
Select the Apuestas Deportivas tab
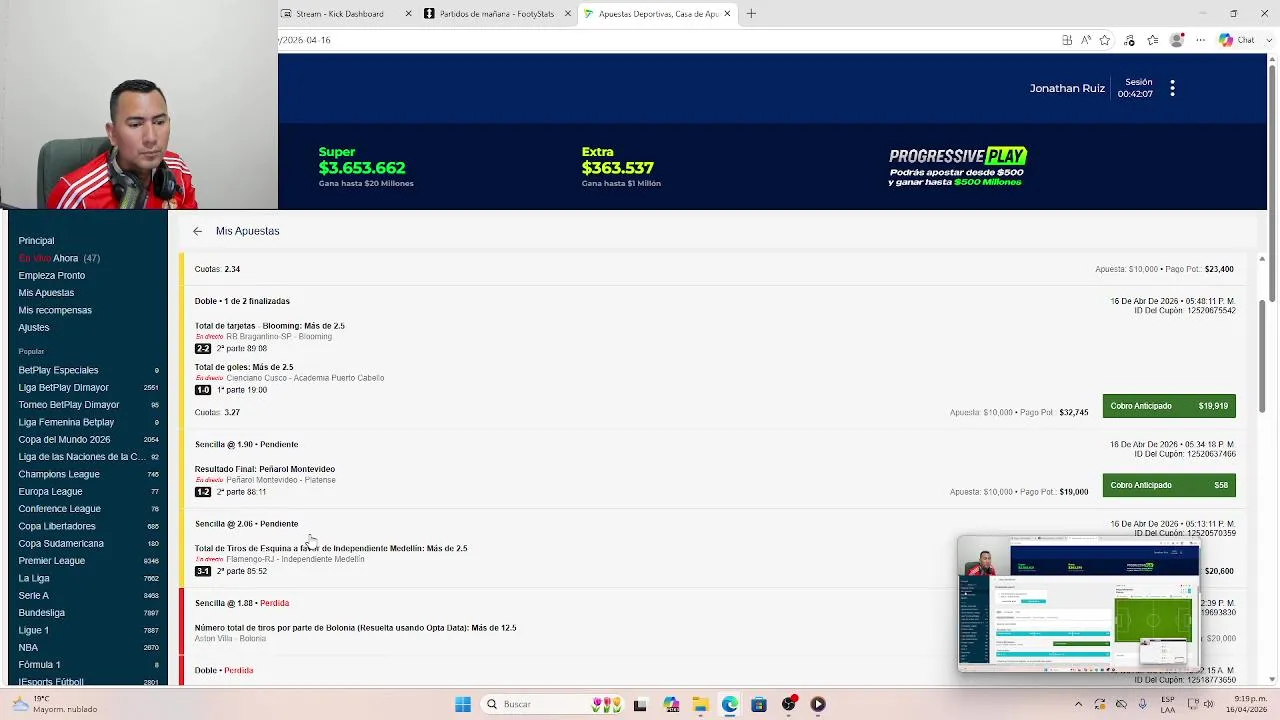pos(657,14)
